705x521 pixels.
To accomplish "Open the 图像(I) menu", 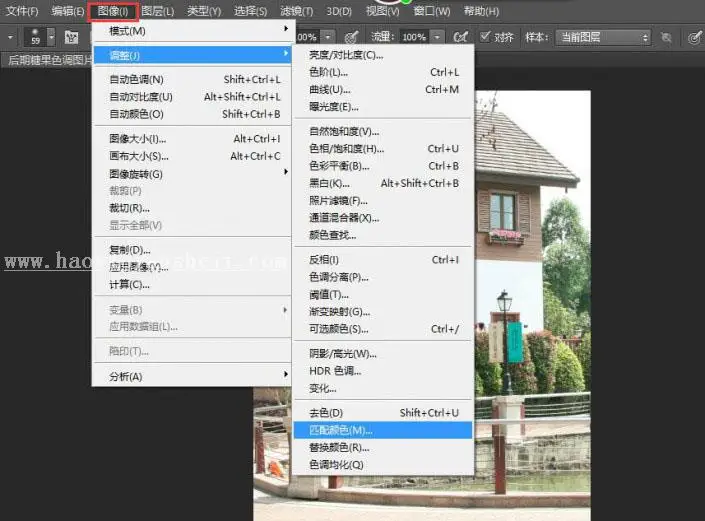I will point(113,11).
